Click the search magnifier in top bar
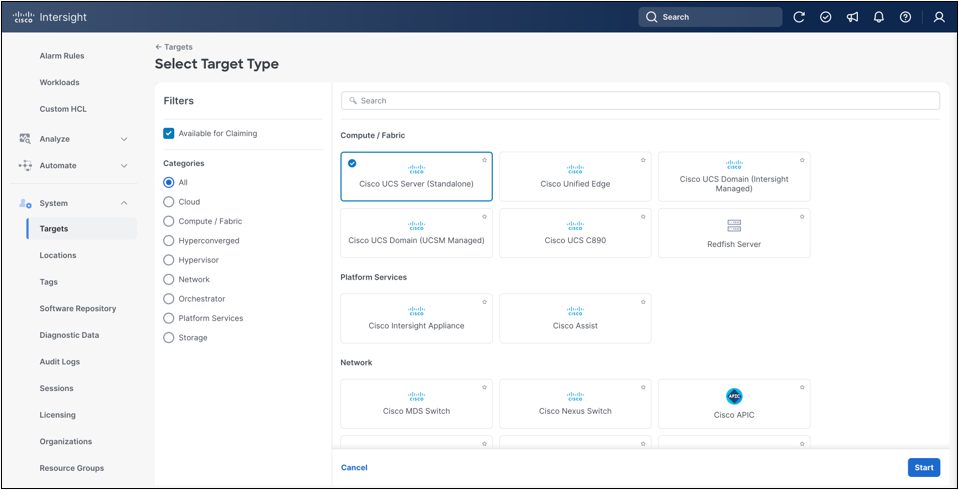Viewport: 959px width, 490px height. coord(652,17)
